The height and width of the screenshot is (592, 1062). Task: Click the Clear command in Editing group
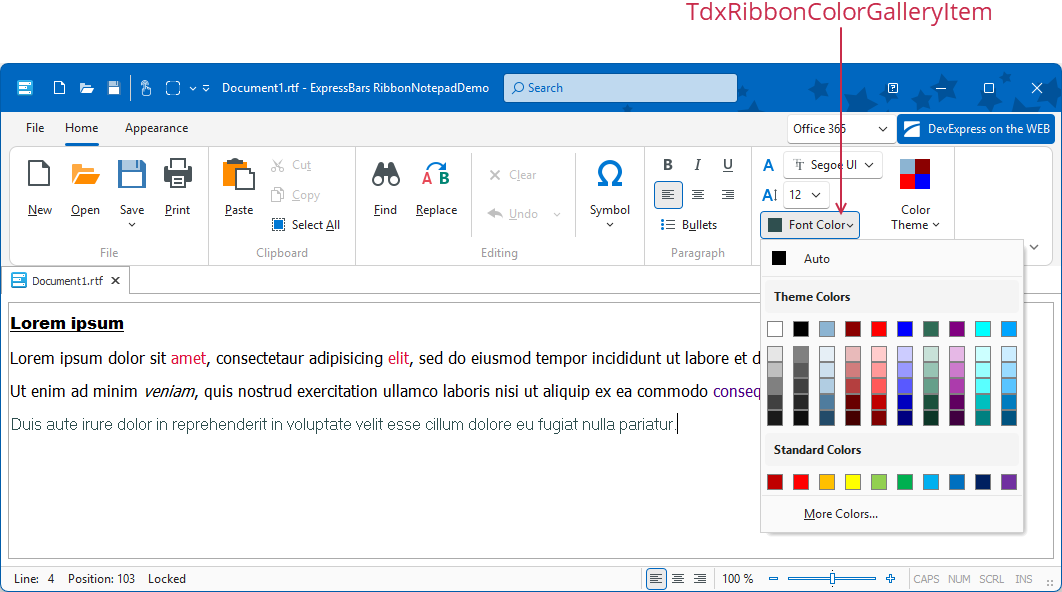click(x=512, y=175)
